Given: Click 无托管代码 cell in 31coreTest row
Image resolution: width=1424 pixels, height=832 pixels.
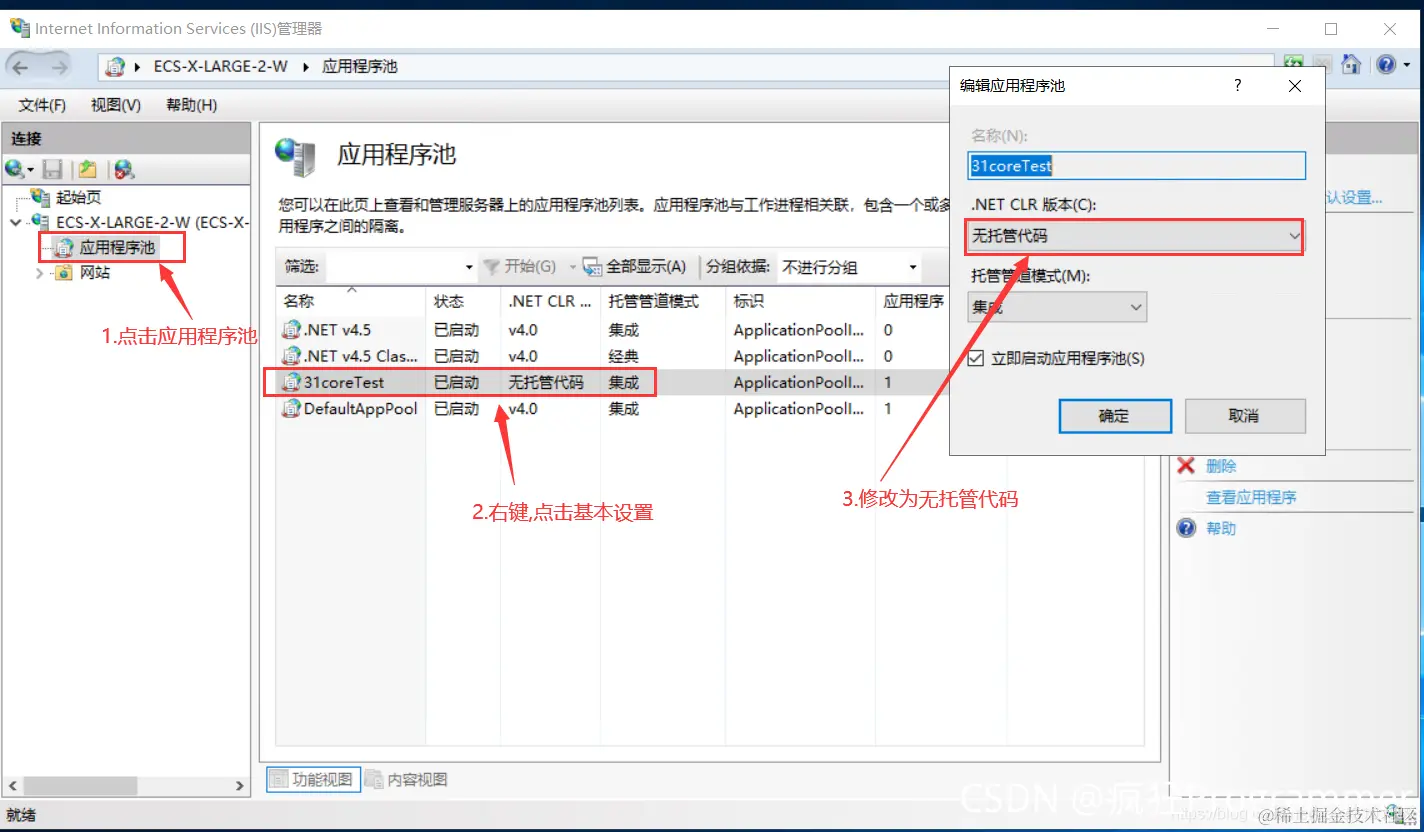Looking at the screenshot, I should click(546, 382).
